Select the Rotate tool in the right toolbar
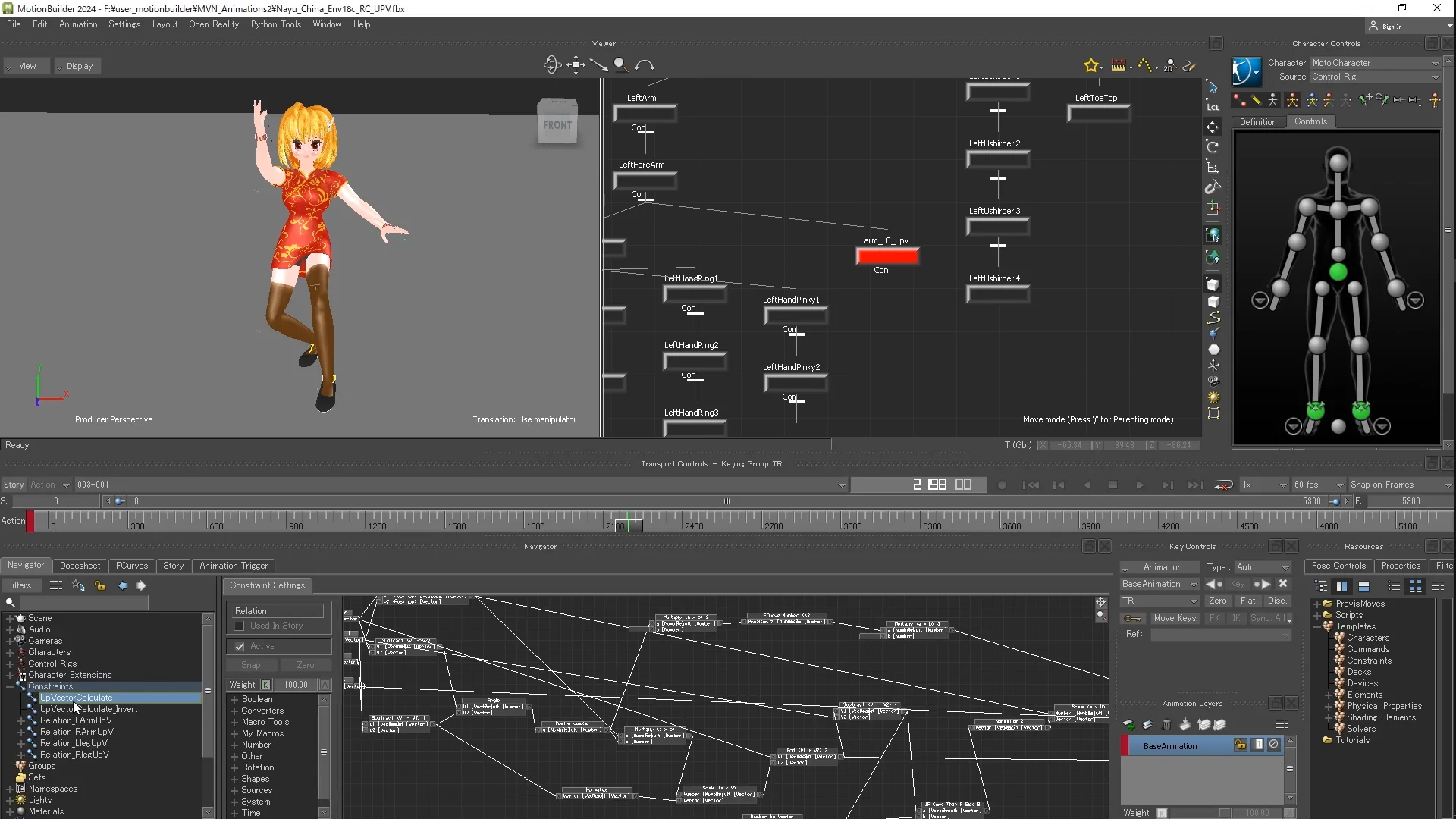1456x819 pixels. click(1213, 146)
